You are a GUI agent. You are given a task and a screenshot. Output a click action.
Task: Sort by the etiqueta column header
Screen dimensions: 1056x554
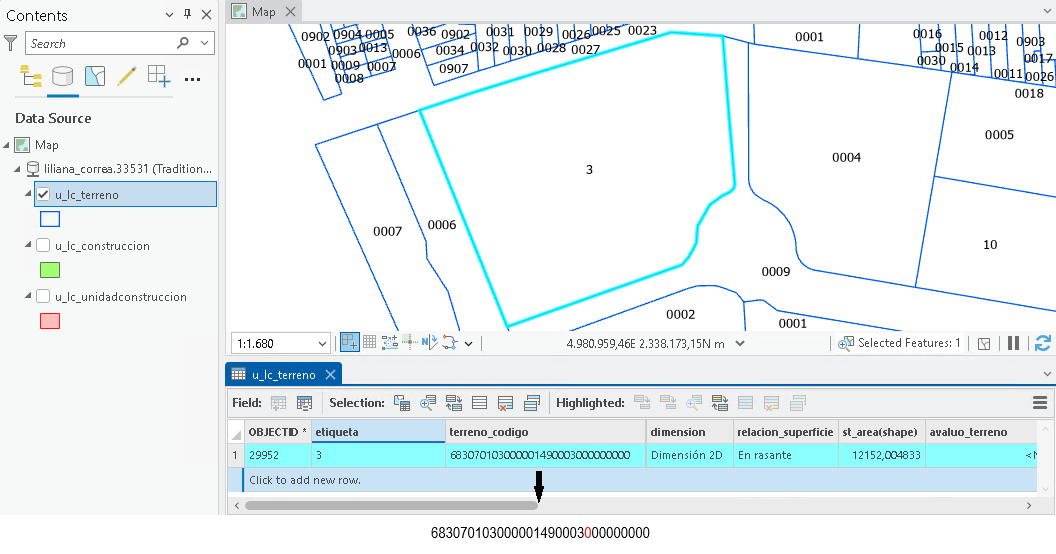coord(378,432)
